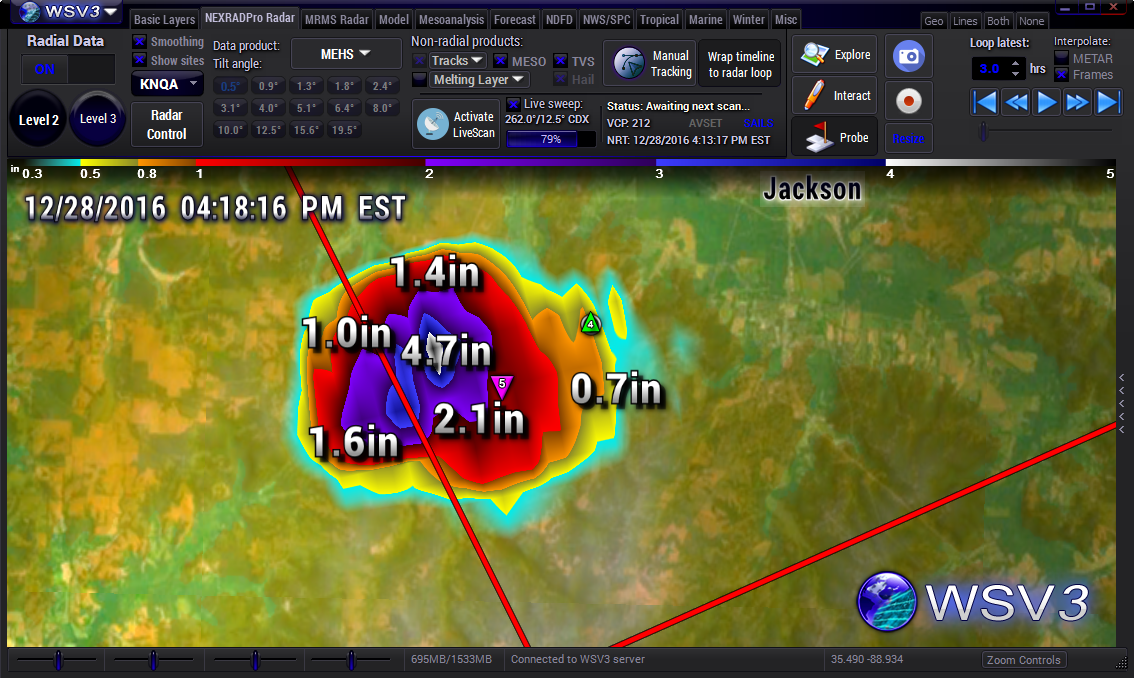This screenshot has height=678, width=1134.
Task: Take a screenshot with camera icon
Action: [x=908, y=56]
